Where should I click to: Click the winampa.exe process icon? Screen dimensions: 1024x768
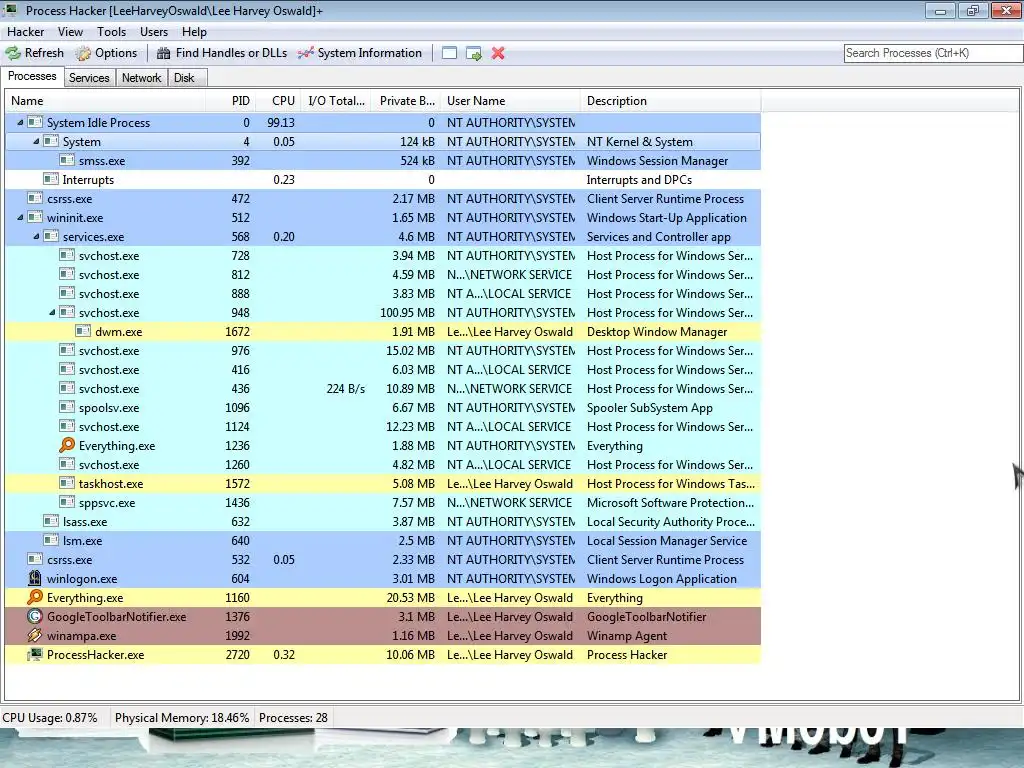click(35, 635)
